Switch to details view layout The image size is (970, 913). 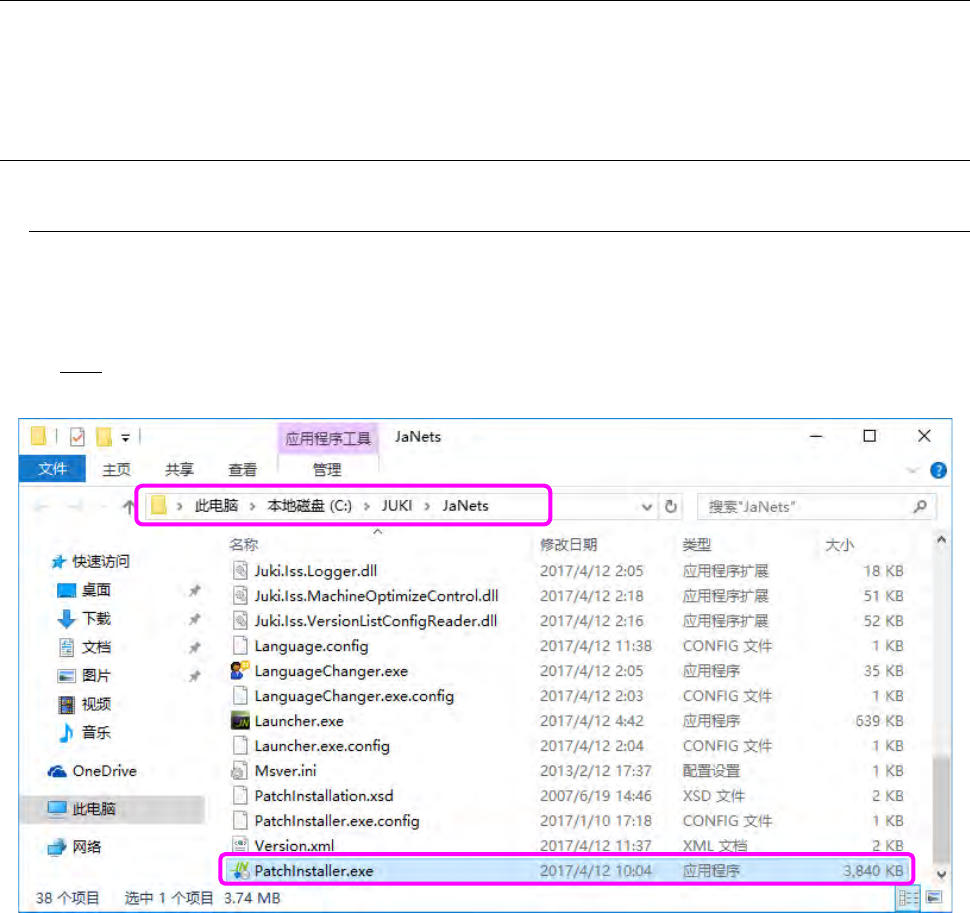pyautogui.click(x=908, y=897)
